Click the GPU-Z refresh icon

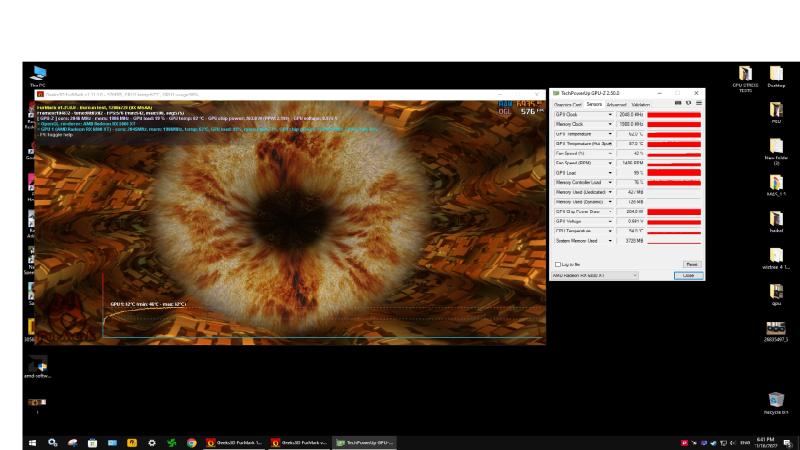(688, 103)
